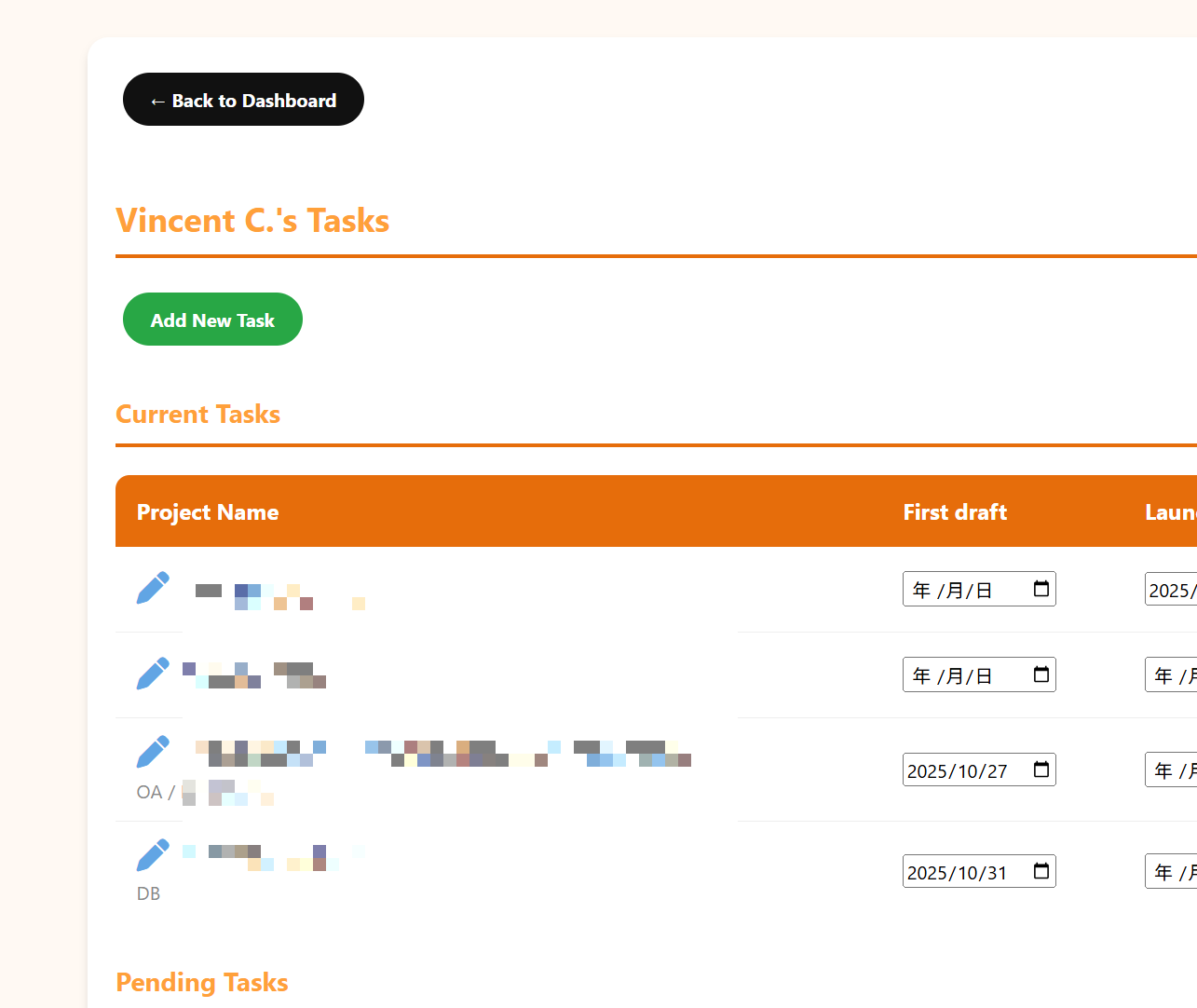Click the pencil icon on the second task row
The image size is (1197, 1008).
point(152,673)
